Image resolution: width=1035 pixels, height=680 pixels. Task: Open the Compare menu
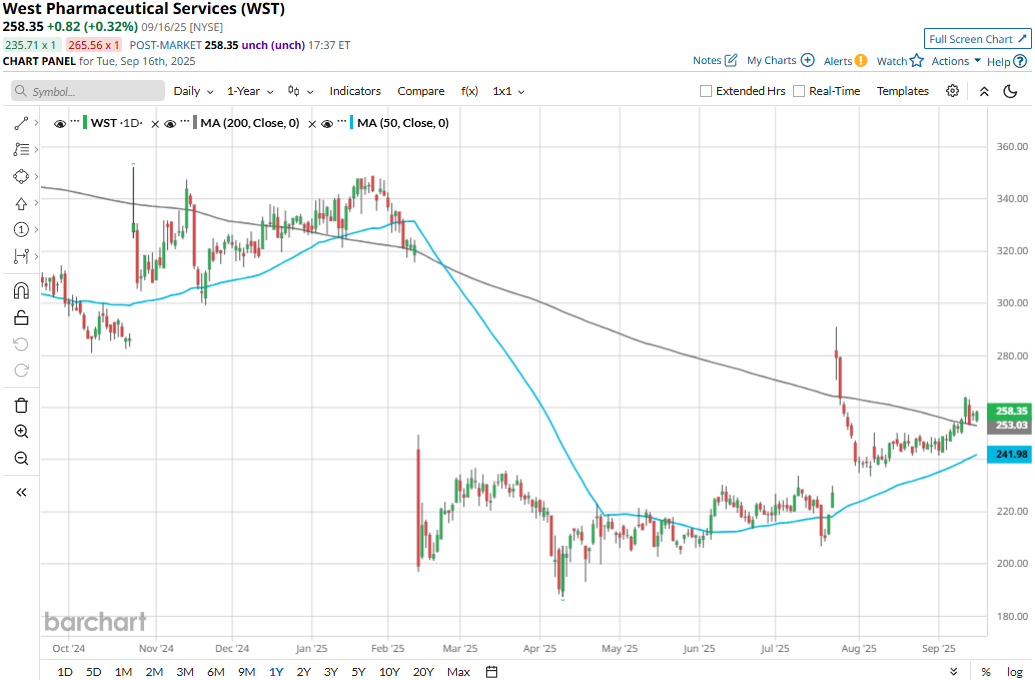tap(420, 91)
